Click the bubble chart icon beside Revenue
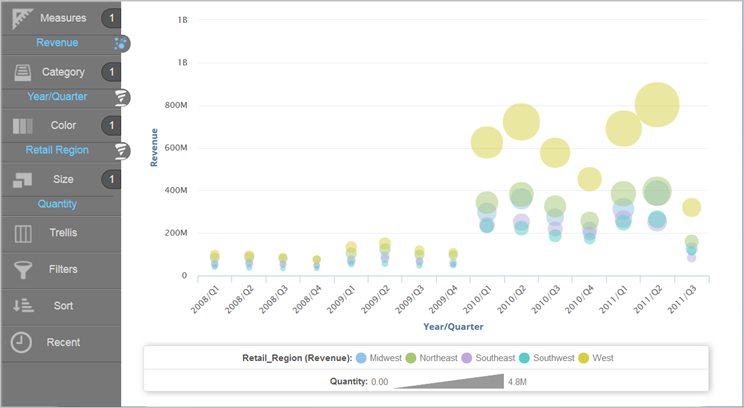 121,43
